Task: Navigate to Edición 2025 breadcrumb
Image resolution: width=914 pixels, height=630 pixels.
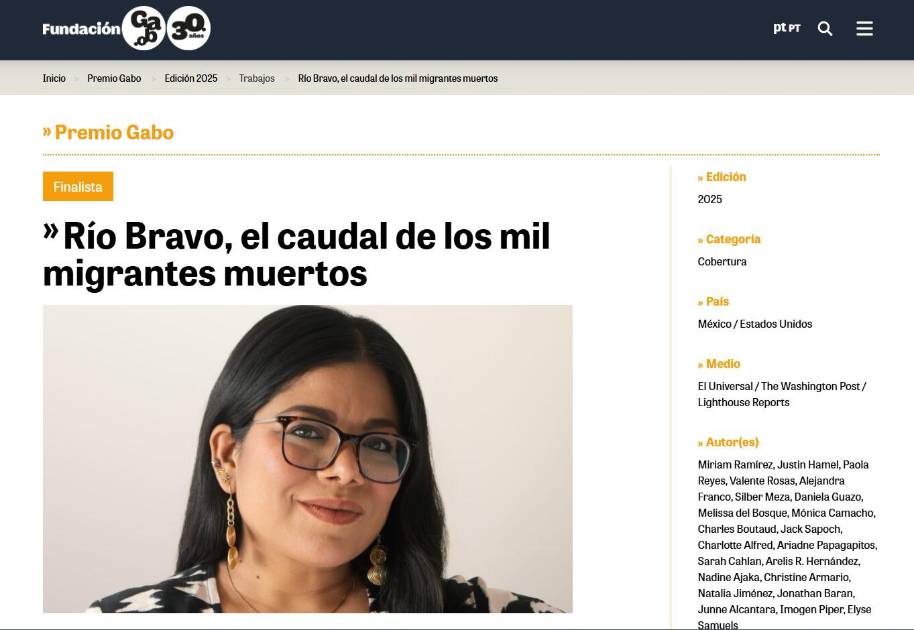Action: coord(191,78)
